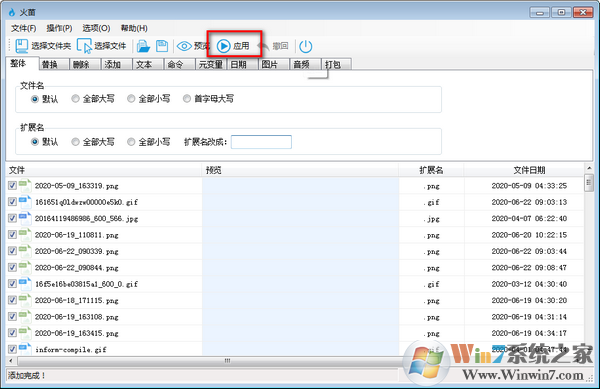Sort by the 文件日期 column header
600x389 pixels.
point(524,170)
